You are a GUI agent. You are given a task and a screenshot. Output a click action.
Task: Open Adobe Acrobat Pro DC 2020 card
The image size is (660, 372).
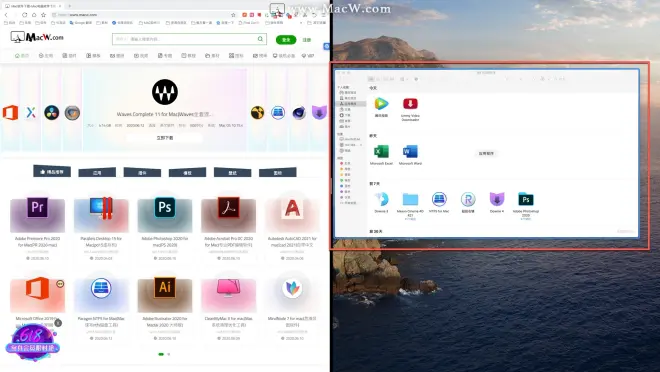[x=229, y=228]
